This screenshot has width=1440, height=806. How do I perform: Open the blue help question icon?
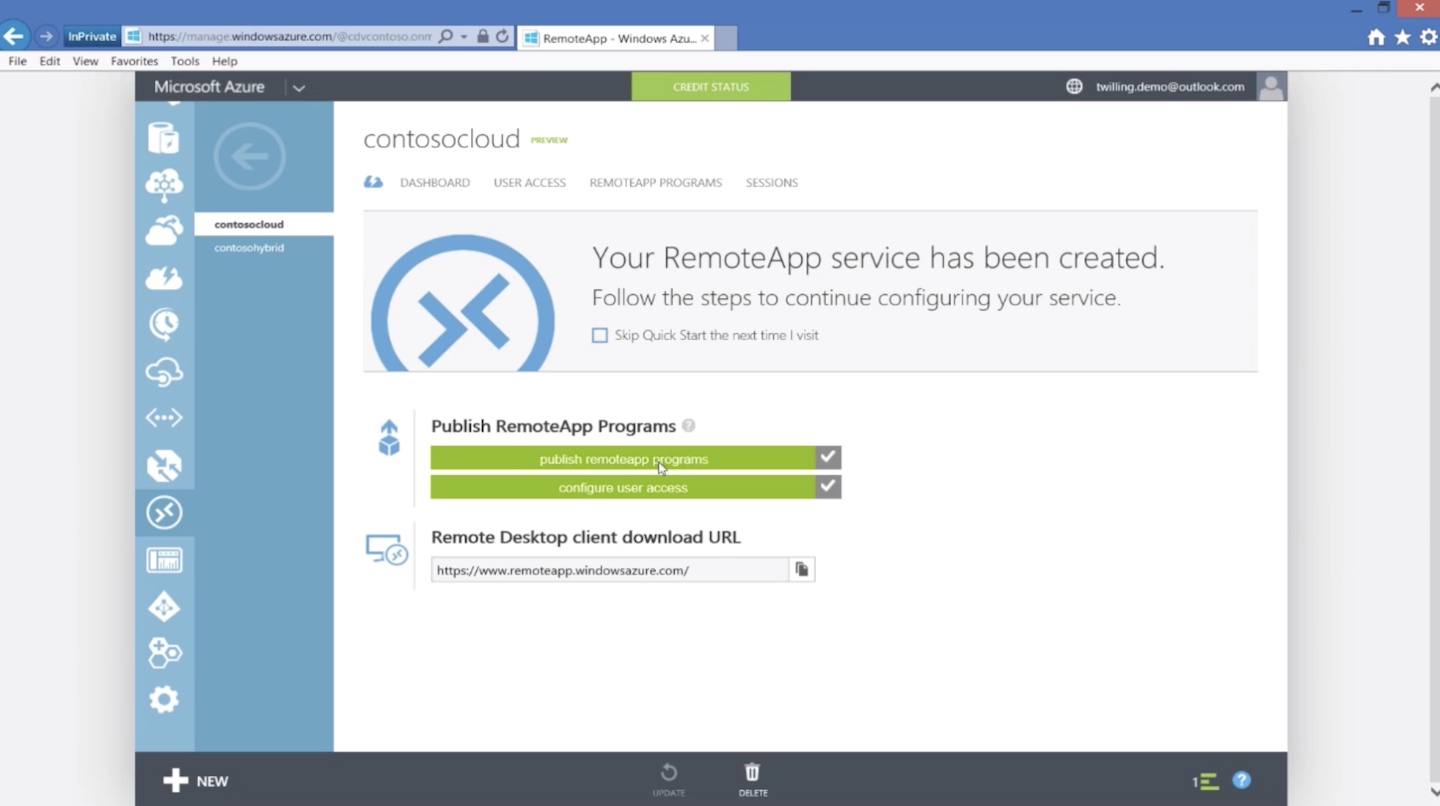pos(1241,780)
